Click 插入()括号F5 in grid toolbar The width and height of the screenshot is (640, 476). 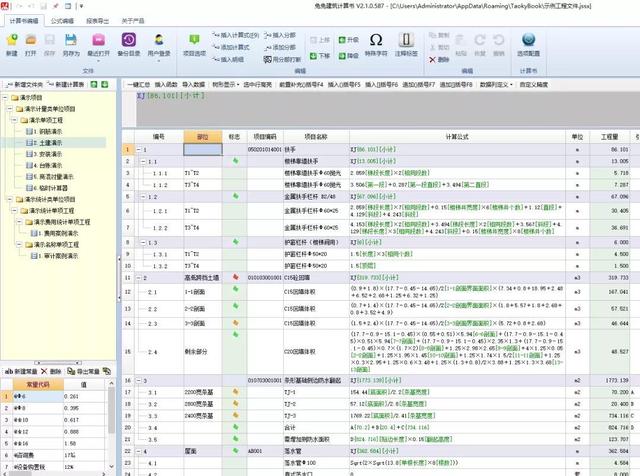[x=344, y=85]
